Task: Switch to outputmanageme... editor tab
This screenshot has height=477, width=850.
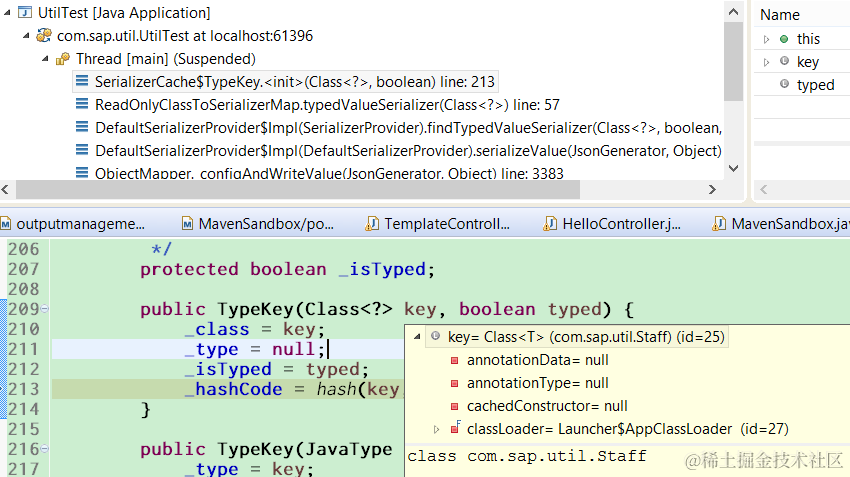Action: (x=73, y=224)
